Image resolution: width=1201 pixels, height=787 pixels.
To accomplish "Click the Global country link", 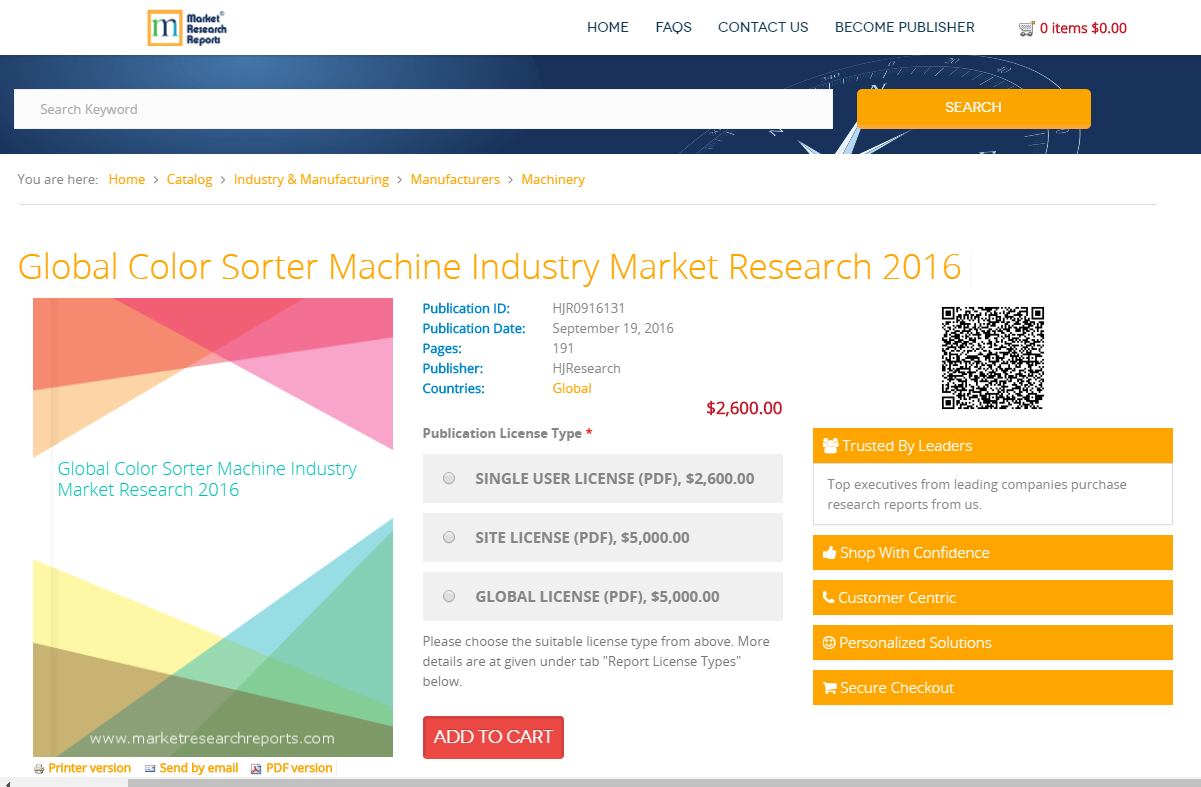I will pyautogui.click(x=572, y=388).
